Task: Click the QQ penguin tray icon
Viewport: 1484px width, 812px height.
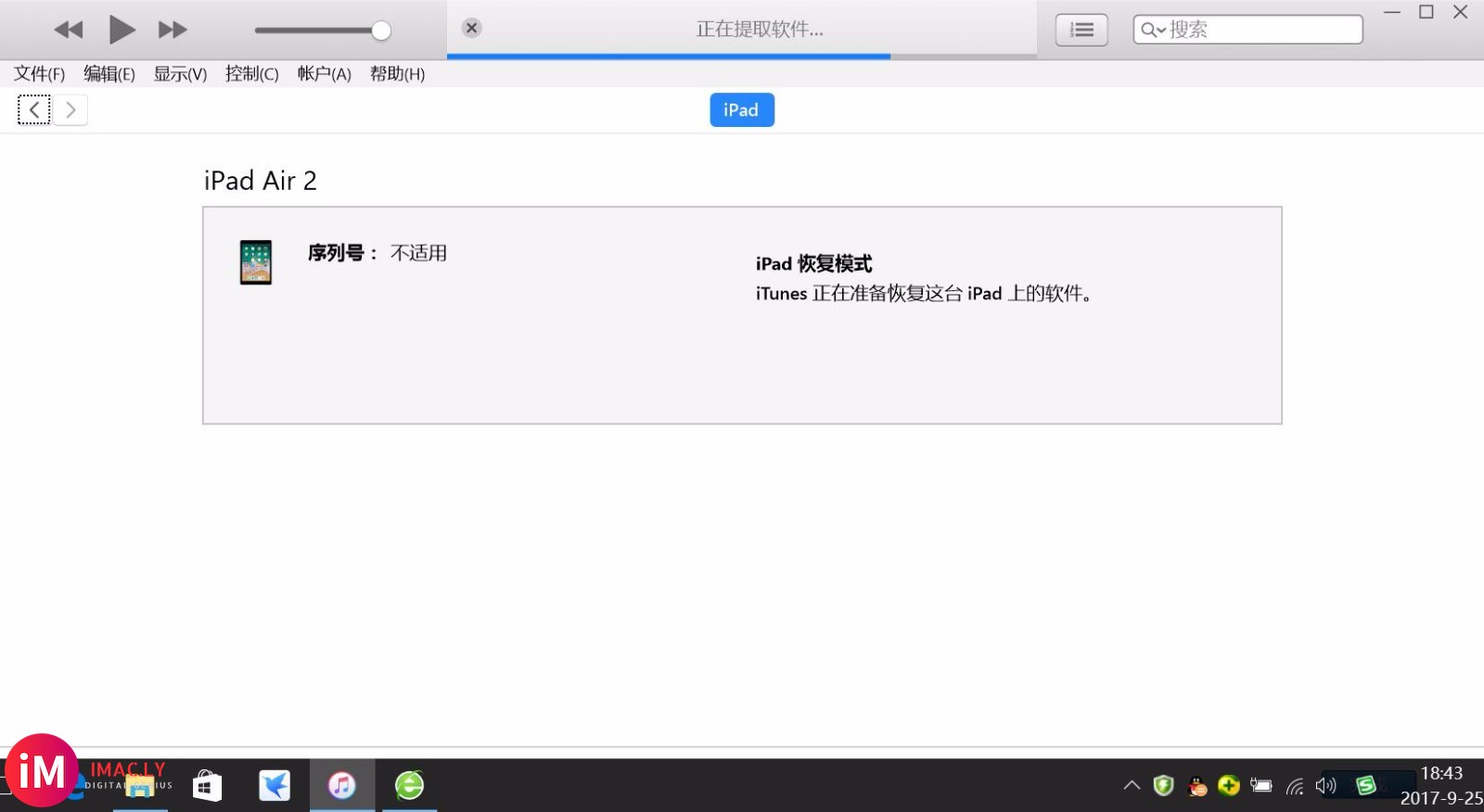Action: tap(1196, 786)
